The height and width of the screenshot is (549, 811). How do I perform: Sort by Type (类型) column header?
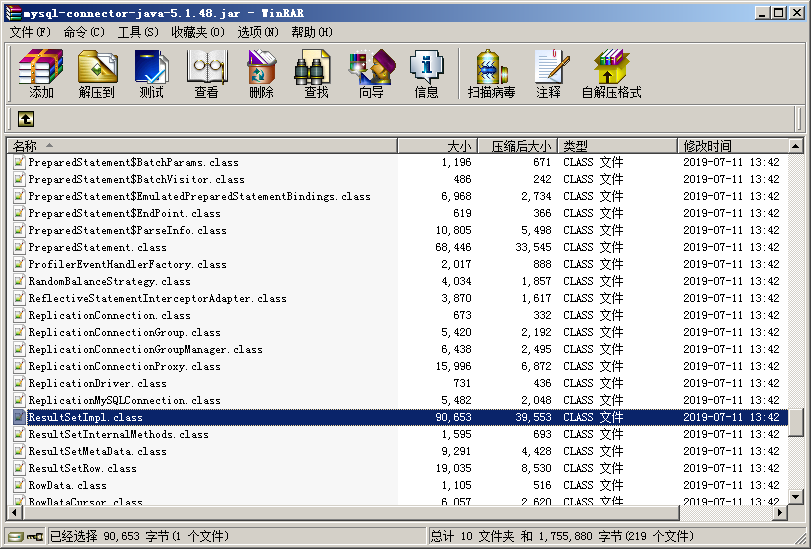coord(618,146)
